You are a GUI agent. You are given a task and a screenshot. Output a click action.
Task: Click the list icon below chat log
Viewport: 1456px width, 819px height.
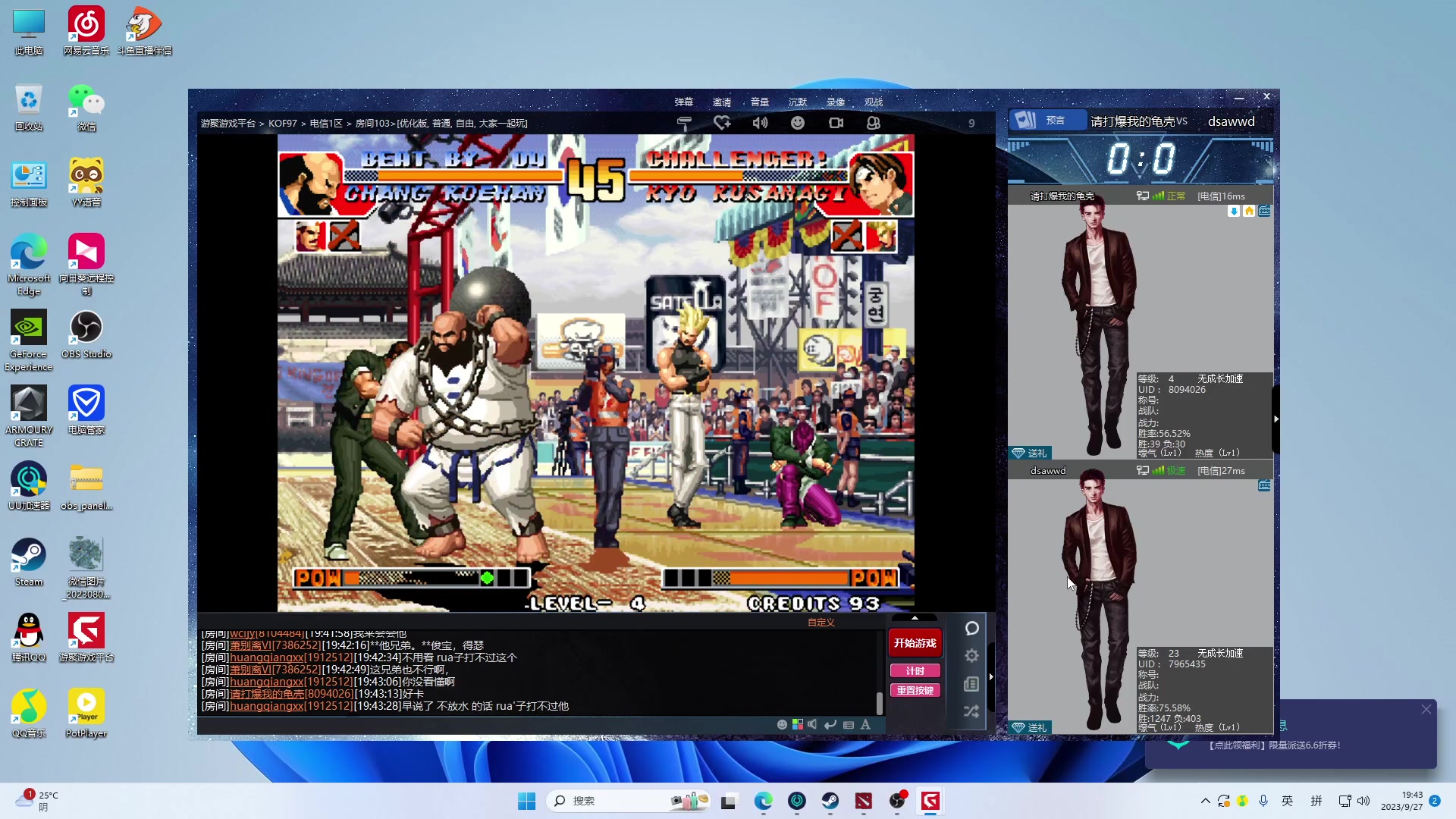(849, 724)
